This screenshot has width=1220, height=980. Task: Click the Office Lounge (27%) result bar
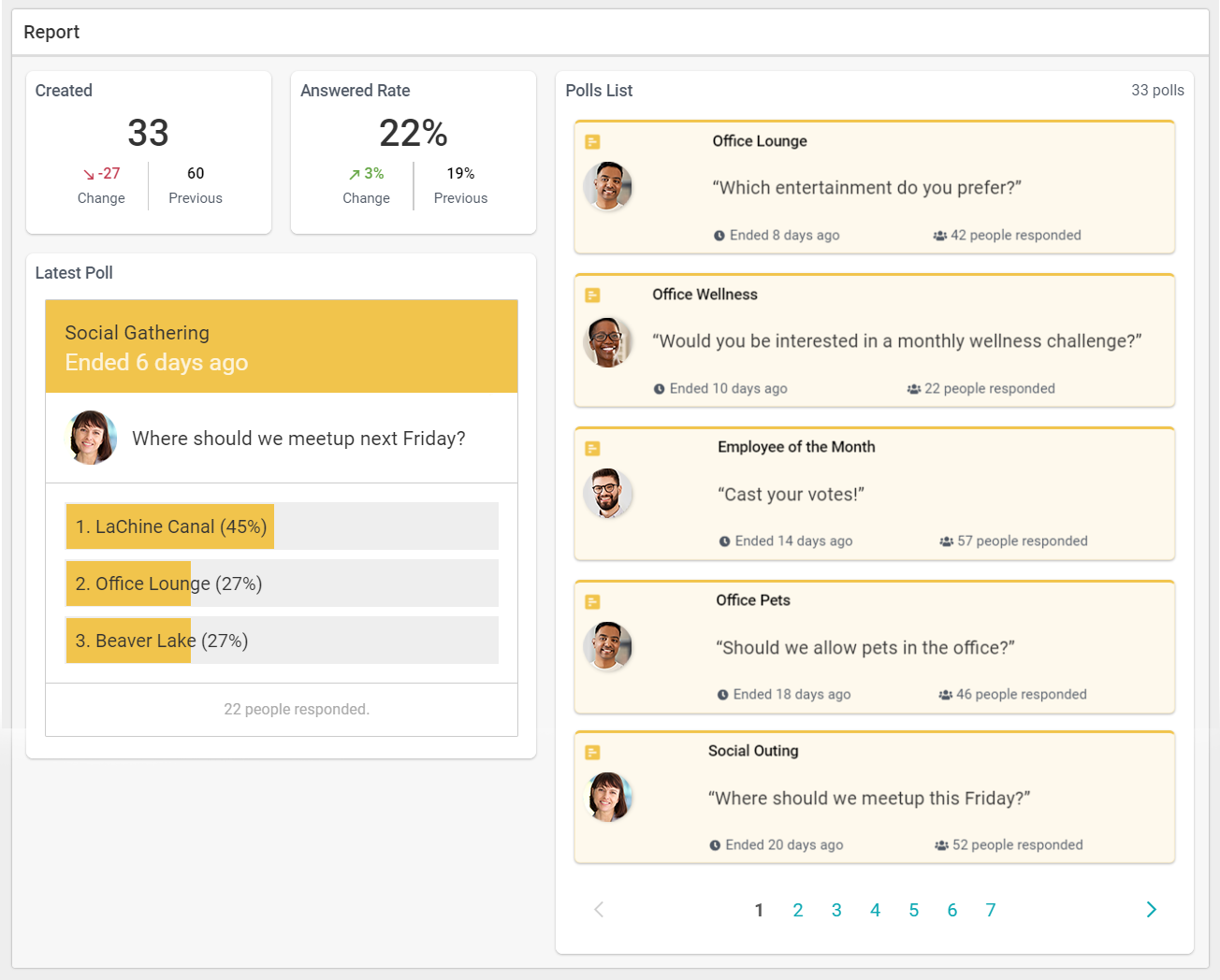[x=282, y=584]
